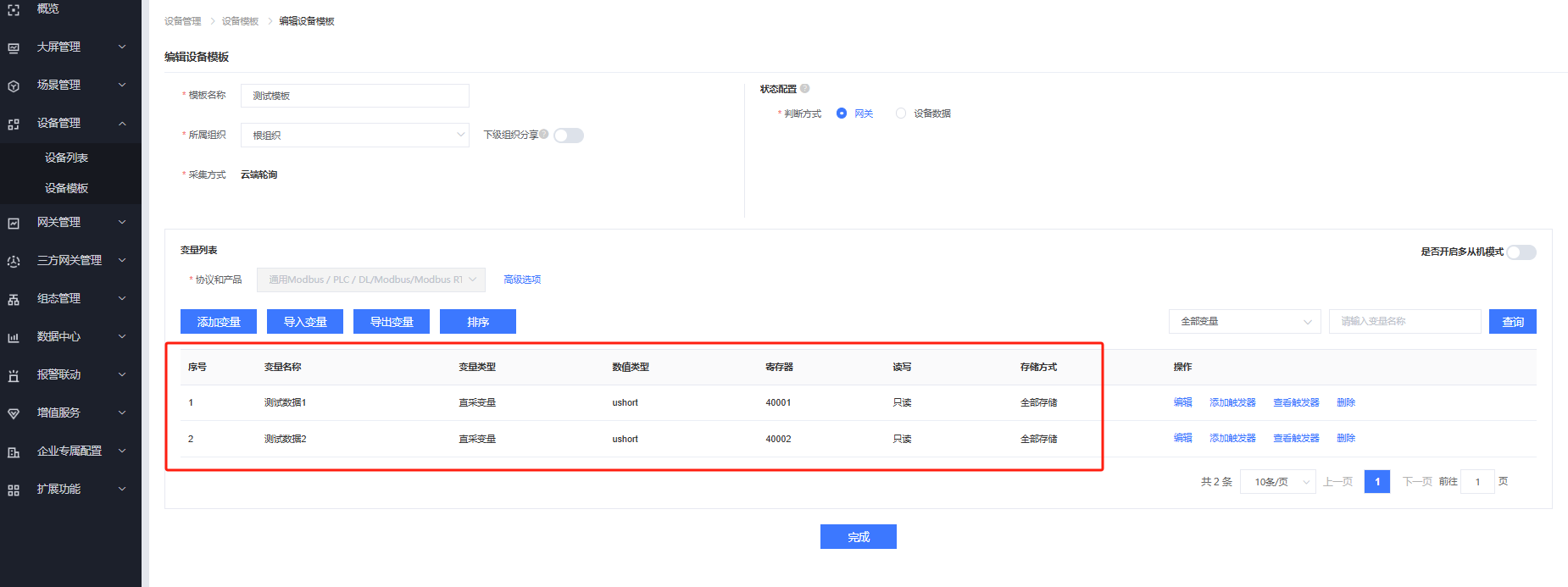Select the 设备数据 radio option
This screenshot has height=587, width=1568.
pyautogui.click(x=901, y=114)
